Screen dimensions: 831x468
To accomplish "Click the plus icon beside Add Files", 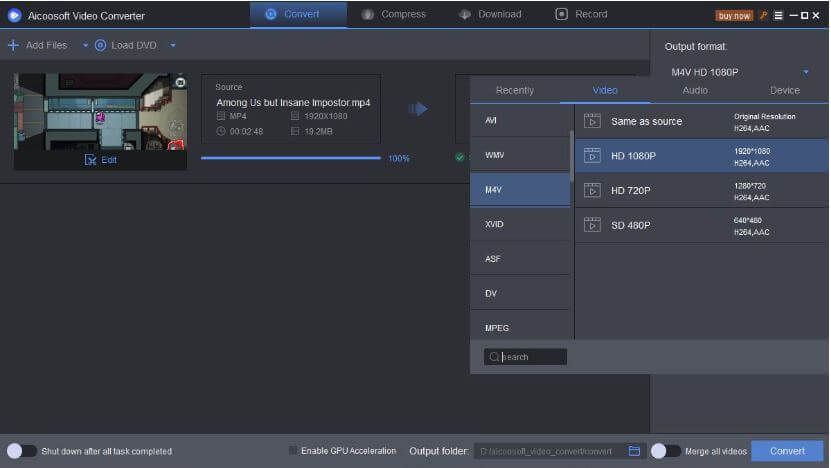I will coord(13,46).
